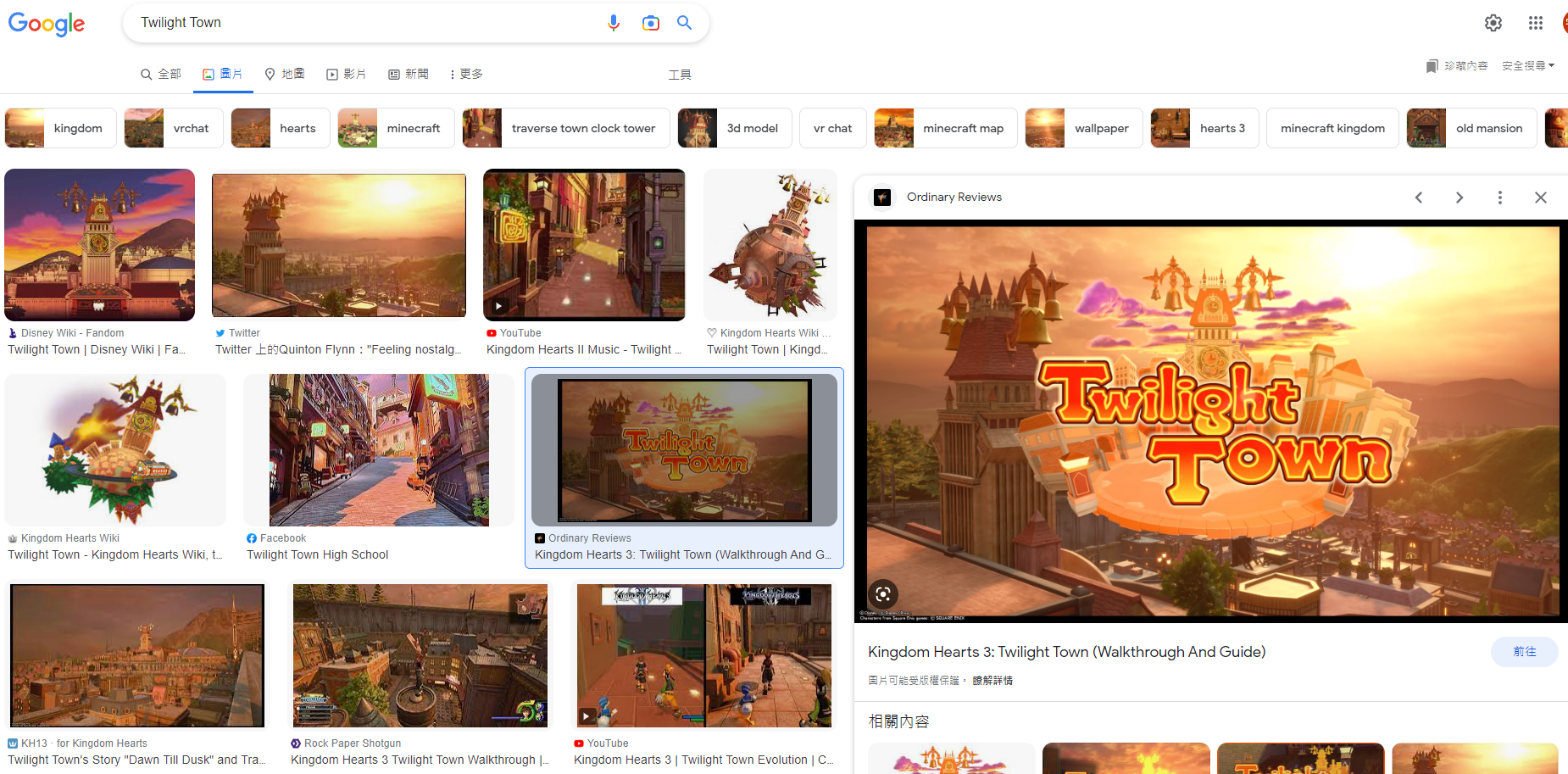Open the SafeSearch dropdown
1568x774 pixels.
click(1528, 66)
